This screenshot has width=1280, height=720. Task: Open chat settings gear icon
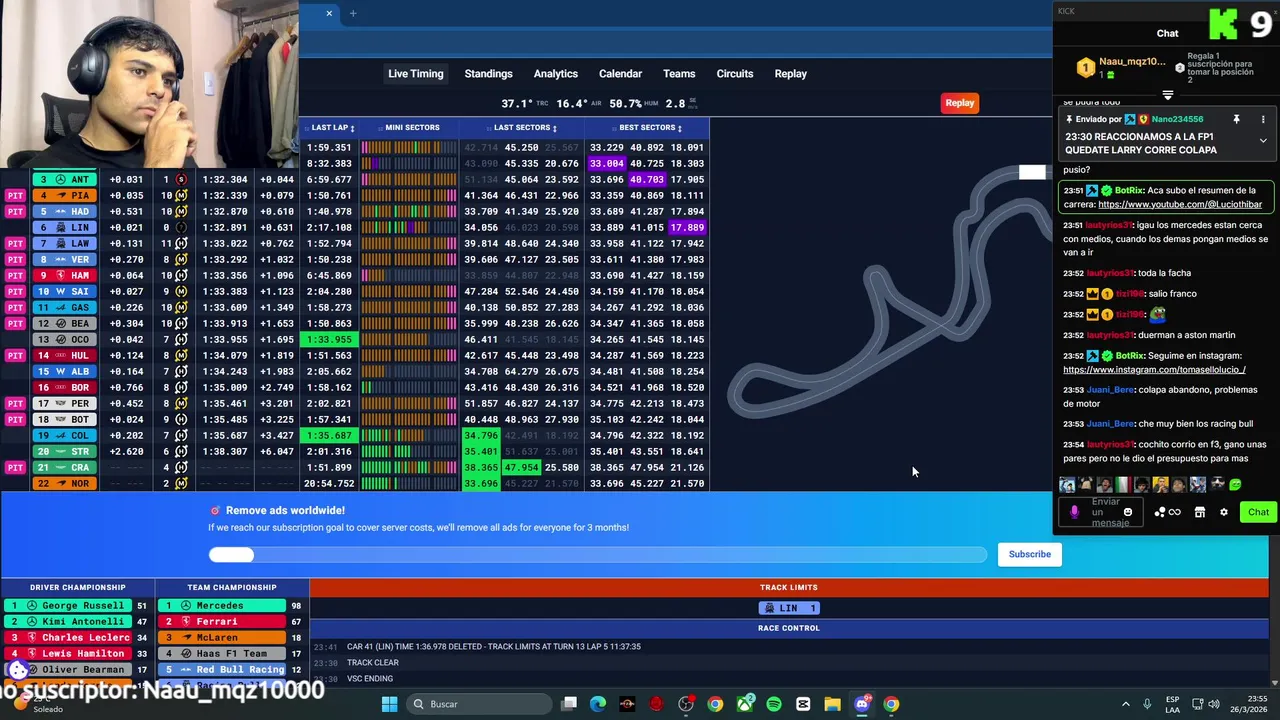click(1223, 512)
